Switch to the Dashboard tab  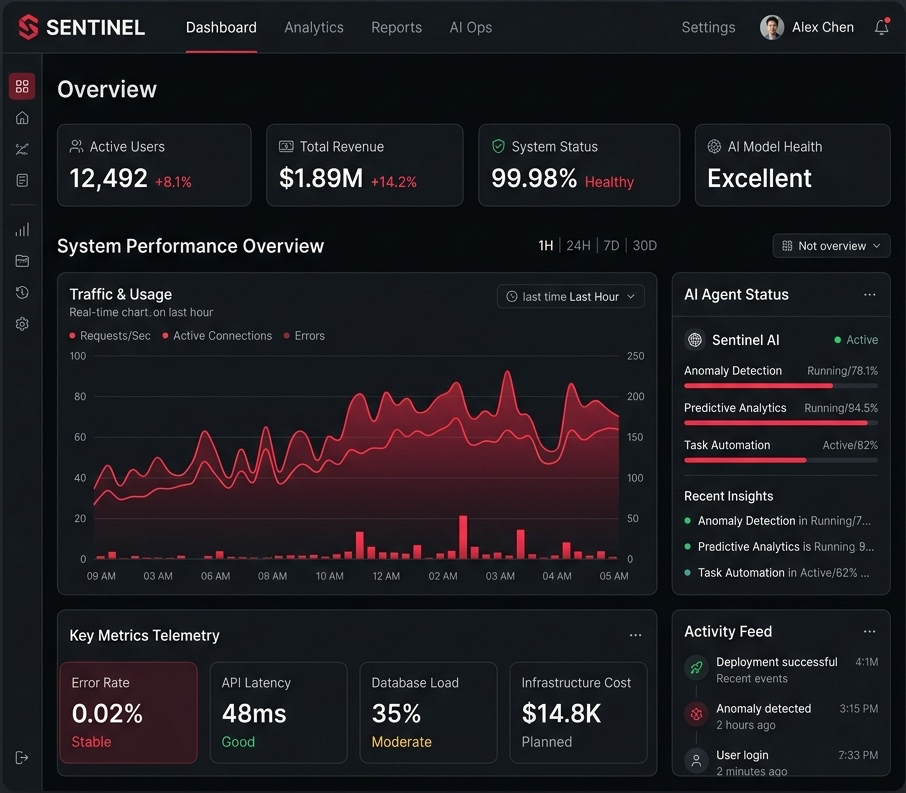click(x=221, y=27)
